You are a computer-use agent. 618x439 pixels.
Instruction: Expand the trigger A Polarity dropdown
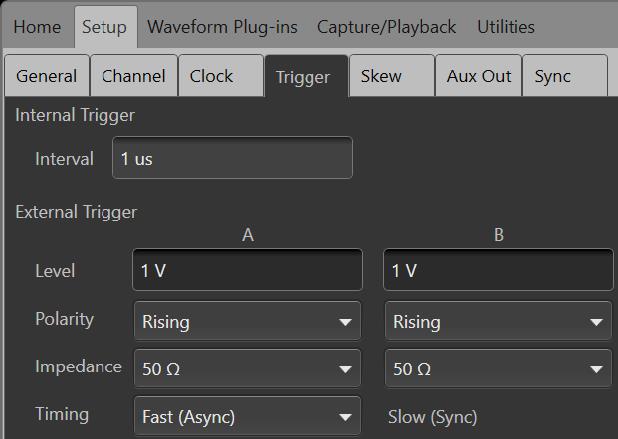tap(247, 322)
